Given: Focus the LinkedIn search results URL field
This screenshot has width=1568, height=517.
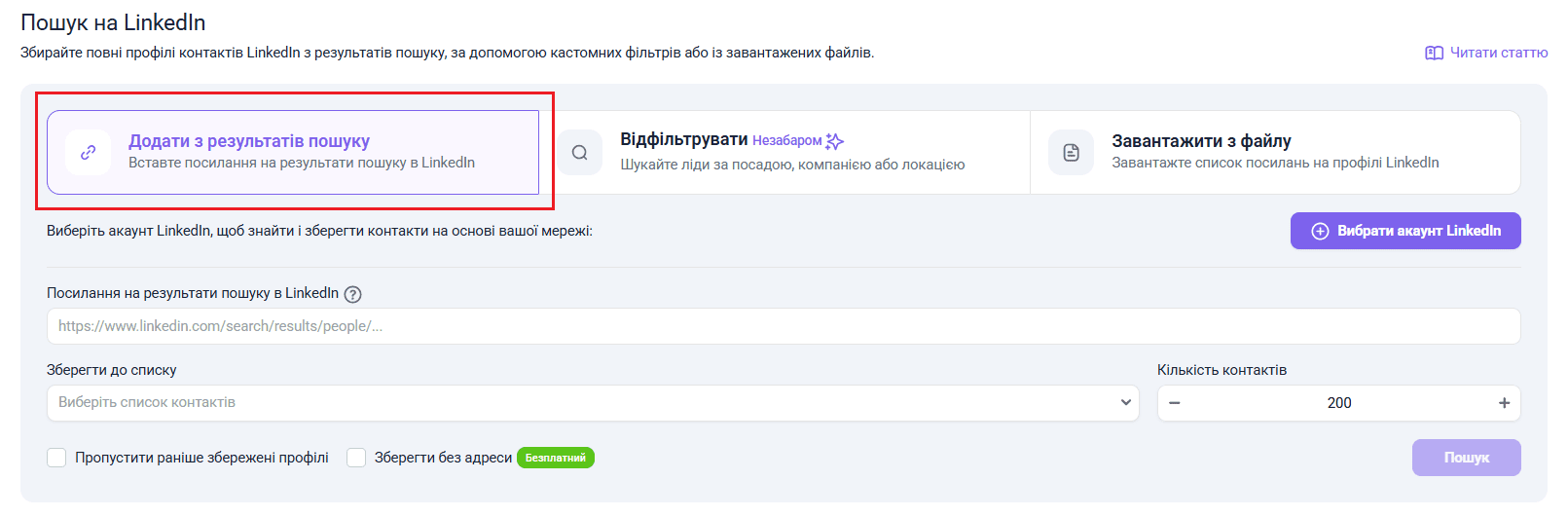Looking at the screenshot, I should tap(784, 326).
